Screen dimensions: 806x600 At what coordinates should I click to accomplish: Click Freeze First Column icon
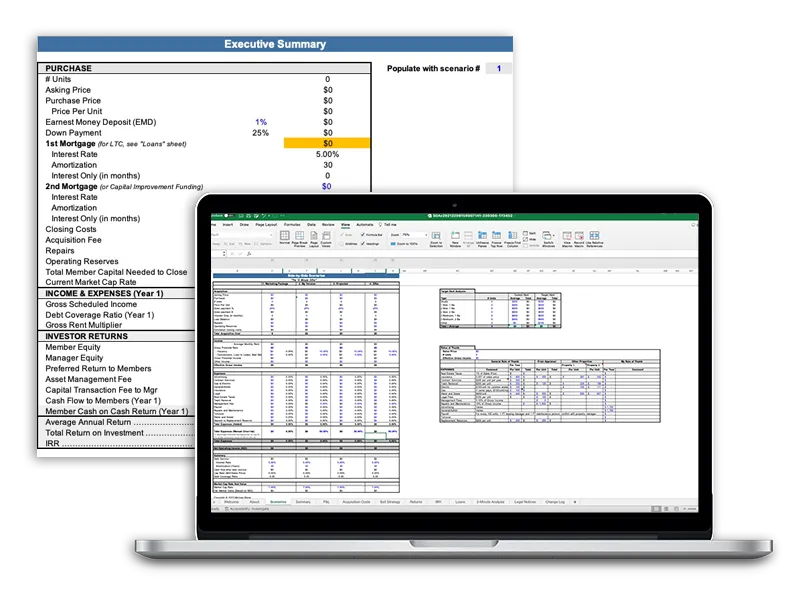pyautogui.click(x=512, y=235)
